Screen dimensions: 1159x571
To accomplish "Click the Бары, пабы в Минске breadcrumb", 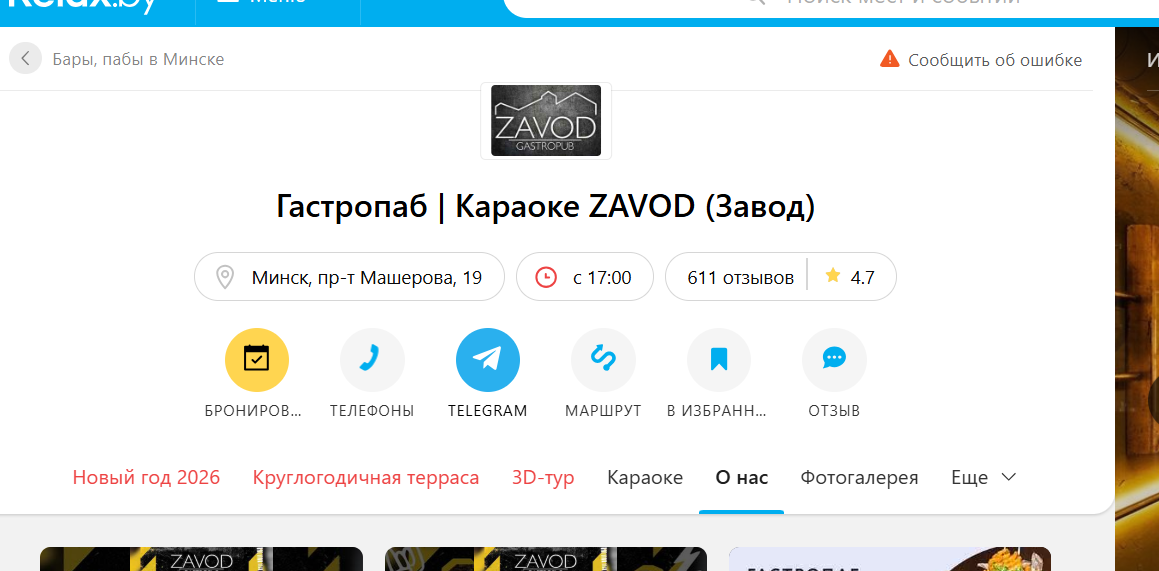I will [x=138, y=59].
